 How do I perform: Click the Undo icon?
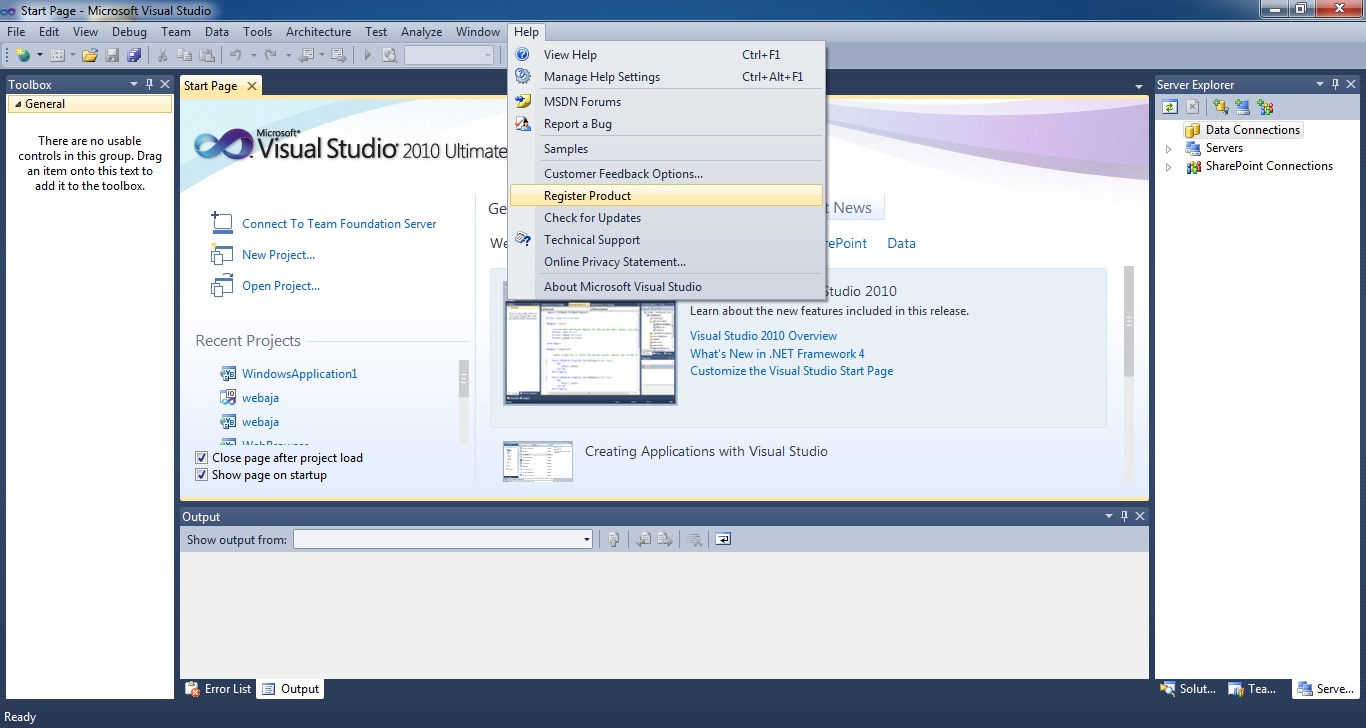point(237,54)
